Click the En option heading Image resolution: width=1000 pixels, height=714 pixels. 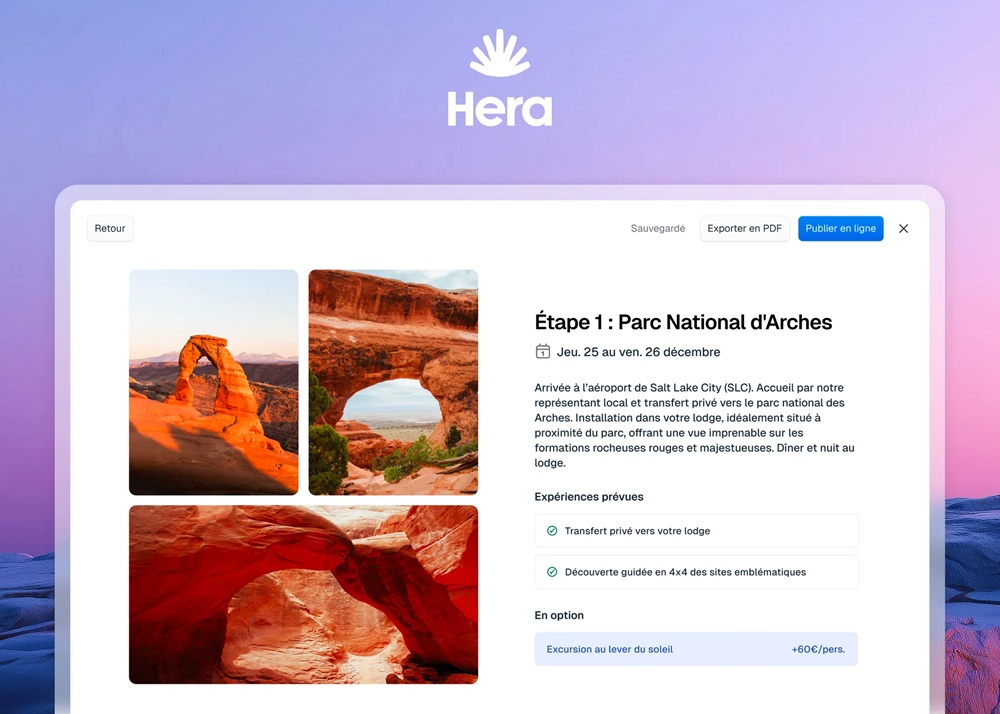pos(559,615)
